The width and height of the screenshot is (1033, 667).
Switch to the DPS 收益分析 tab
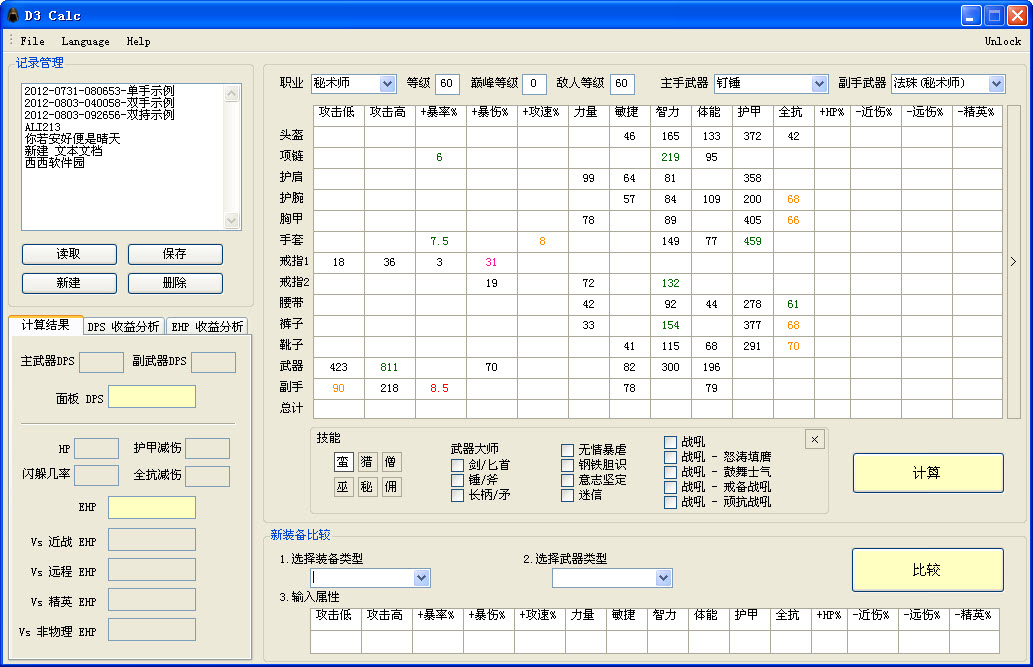click(x=123, y=327)
